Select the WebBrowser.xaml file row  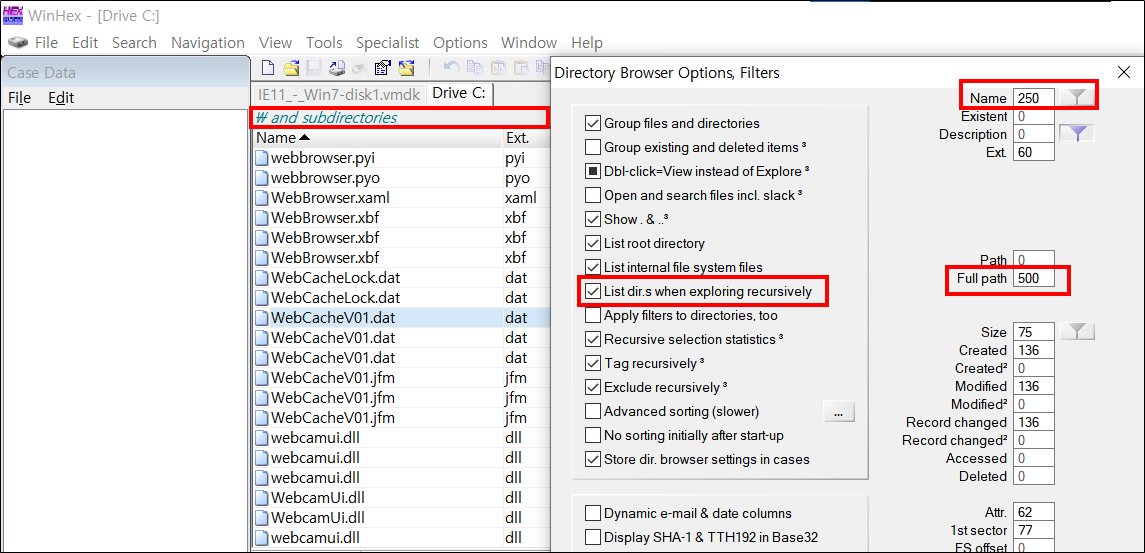tap(401, 198)
